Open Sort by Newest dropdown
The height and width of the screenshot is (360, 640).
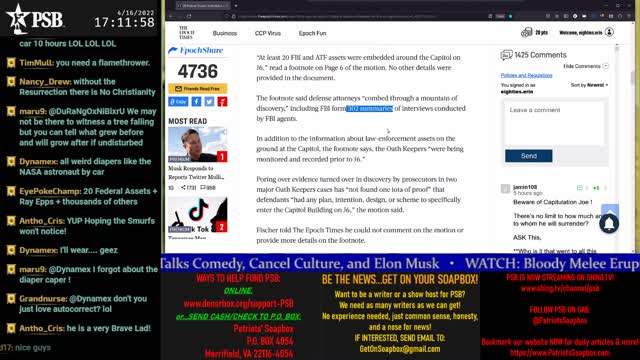pyautogui.click(x=589, y=85)
